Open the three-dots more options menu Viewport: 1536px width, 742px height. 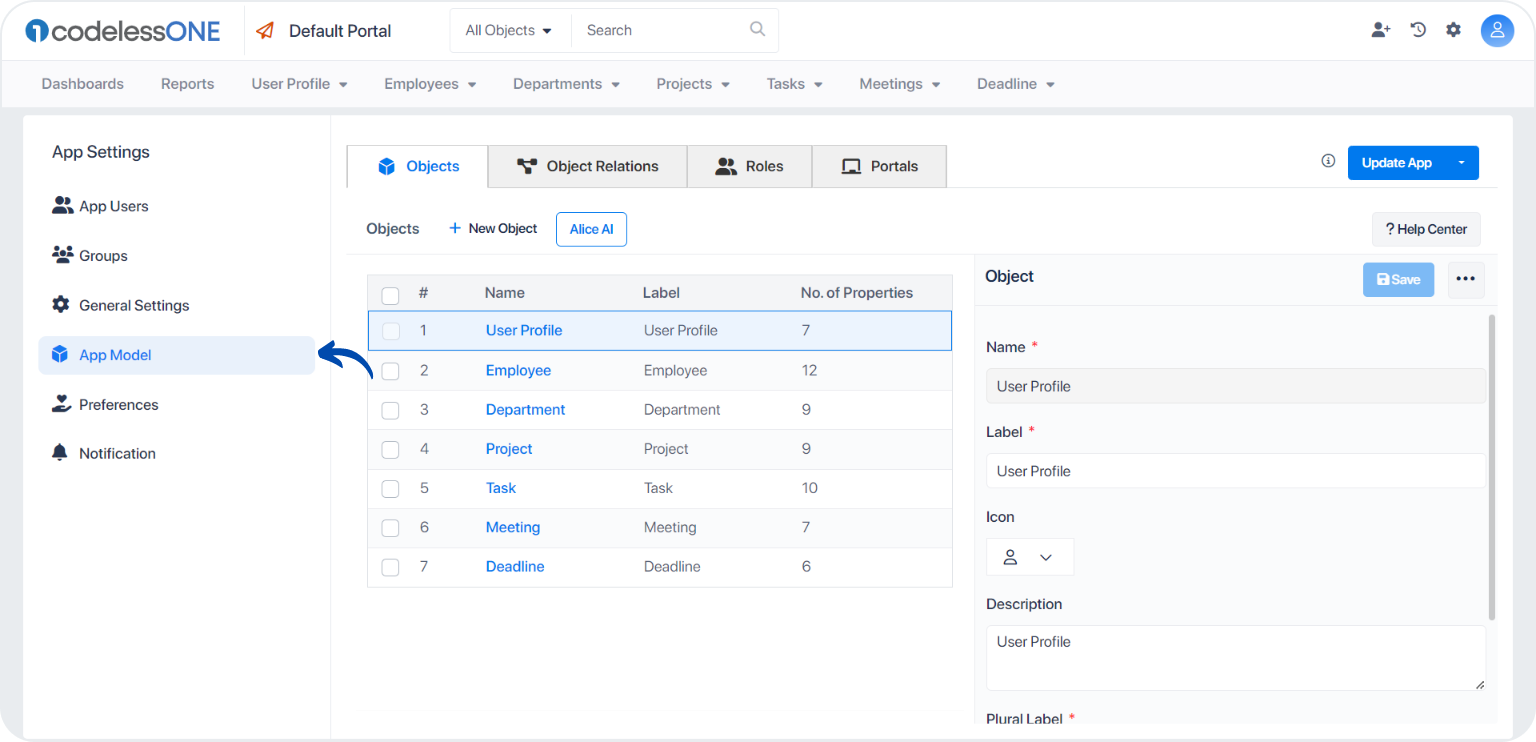pos(1466,279)
